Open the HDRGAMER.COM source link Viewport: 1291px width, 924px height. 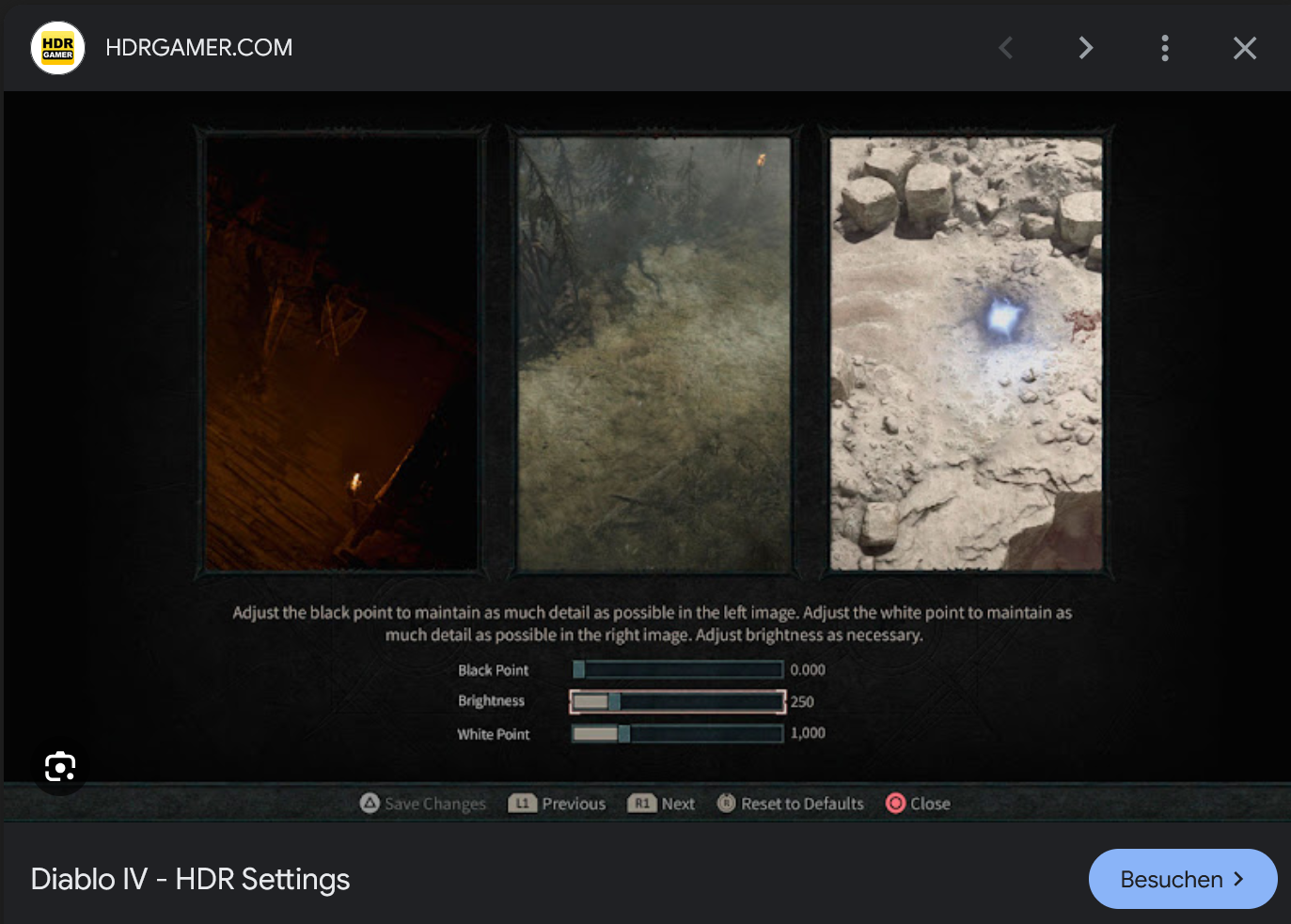pos(198,48)
